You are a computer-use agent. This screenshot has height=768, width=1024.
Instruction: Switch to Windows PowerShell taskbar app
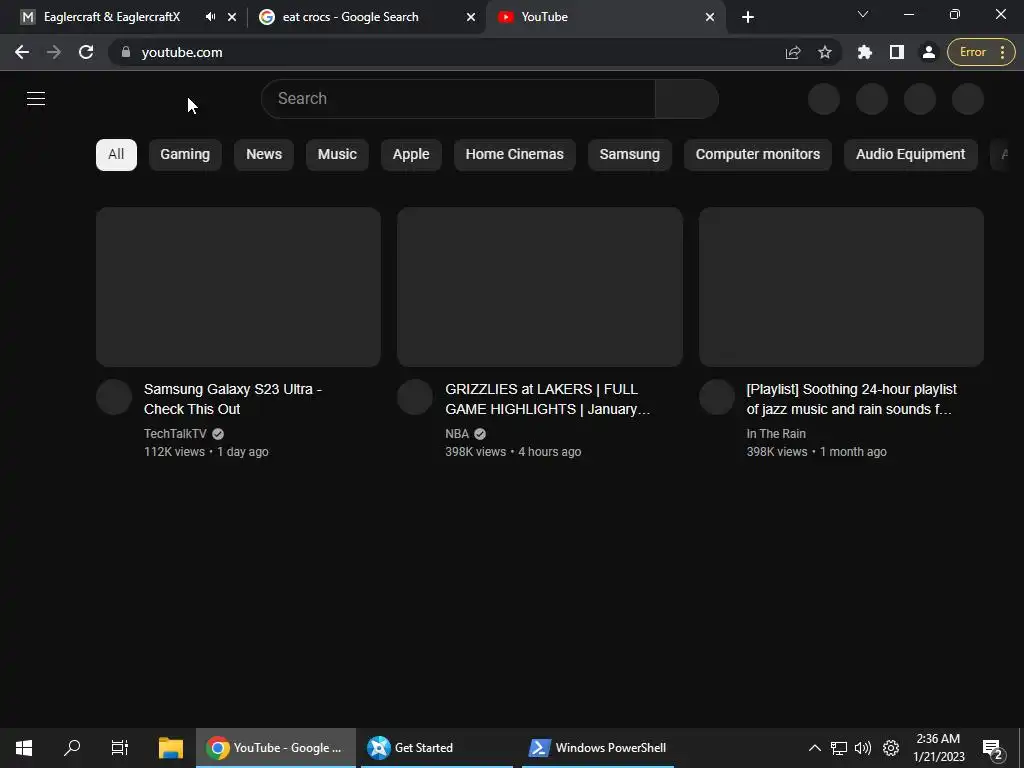tap(598, 748)
